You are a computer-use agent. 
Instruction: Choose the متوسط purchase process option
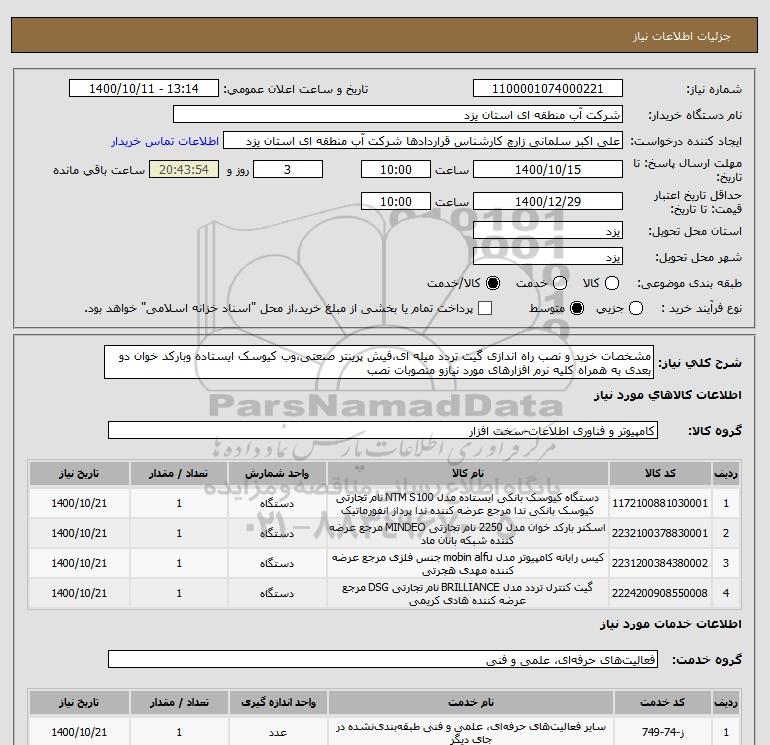point(577,308)
